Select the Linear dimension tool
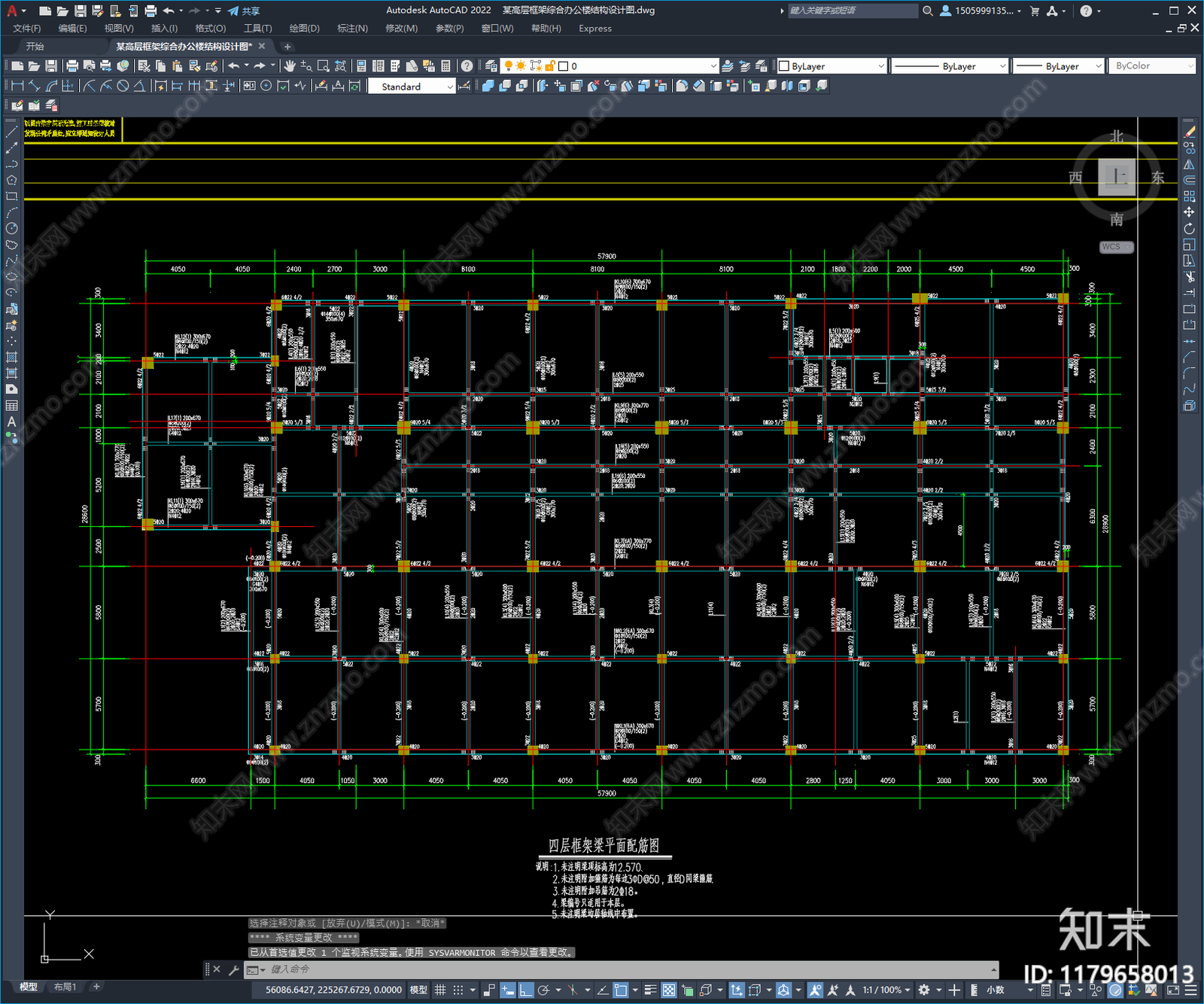 point(18,86)
